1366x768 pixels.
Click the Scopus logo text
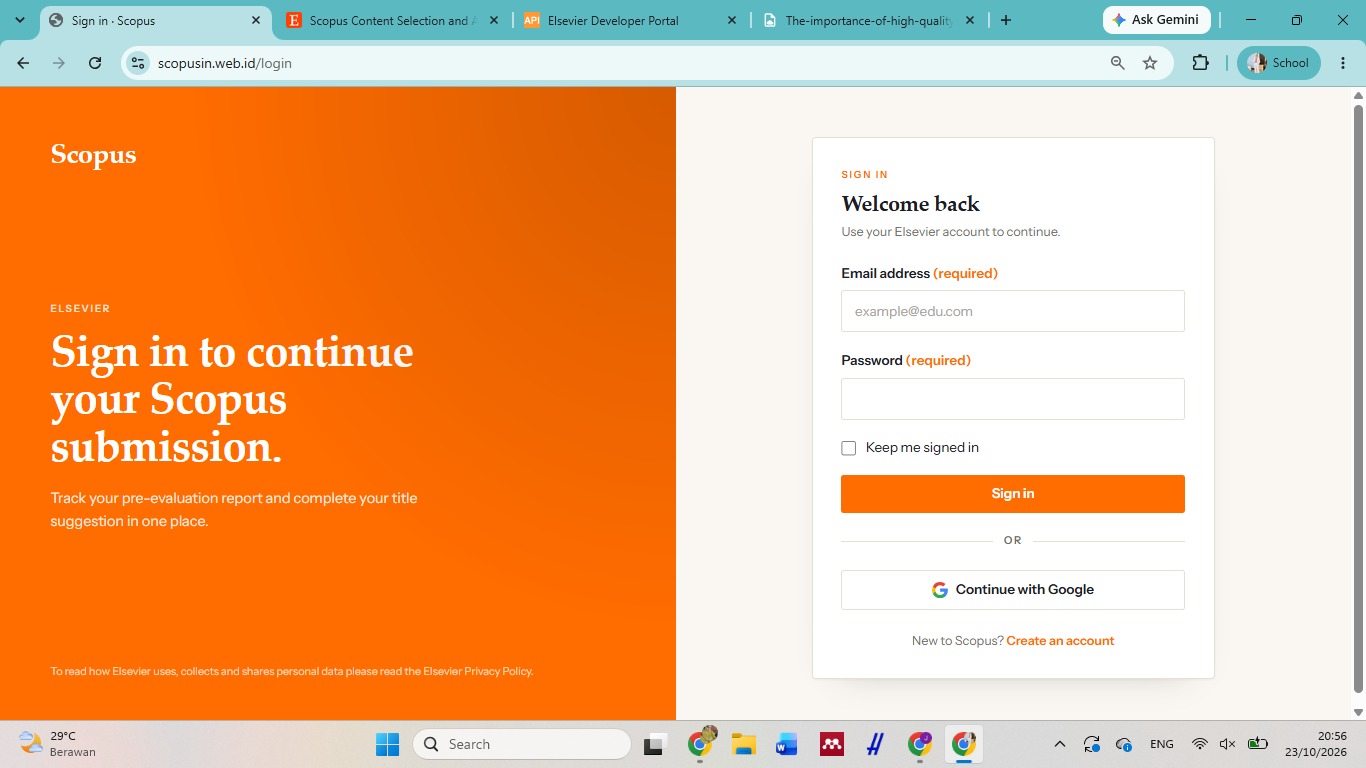93,155
